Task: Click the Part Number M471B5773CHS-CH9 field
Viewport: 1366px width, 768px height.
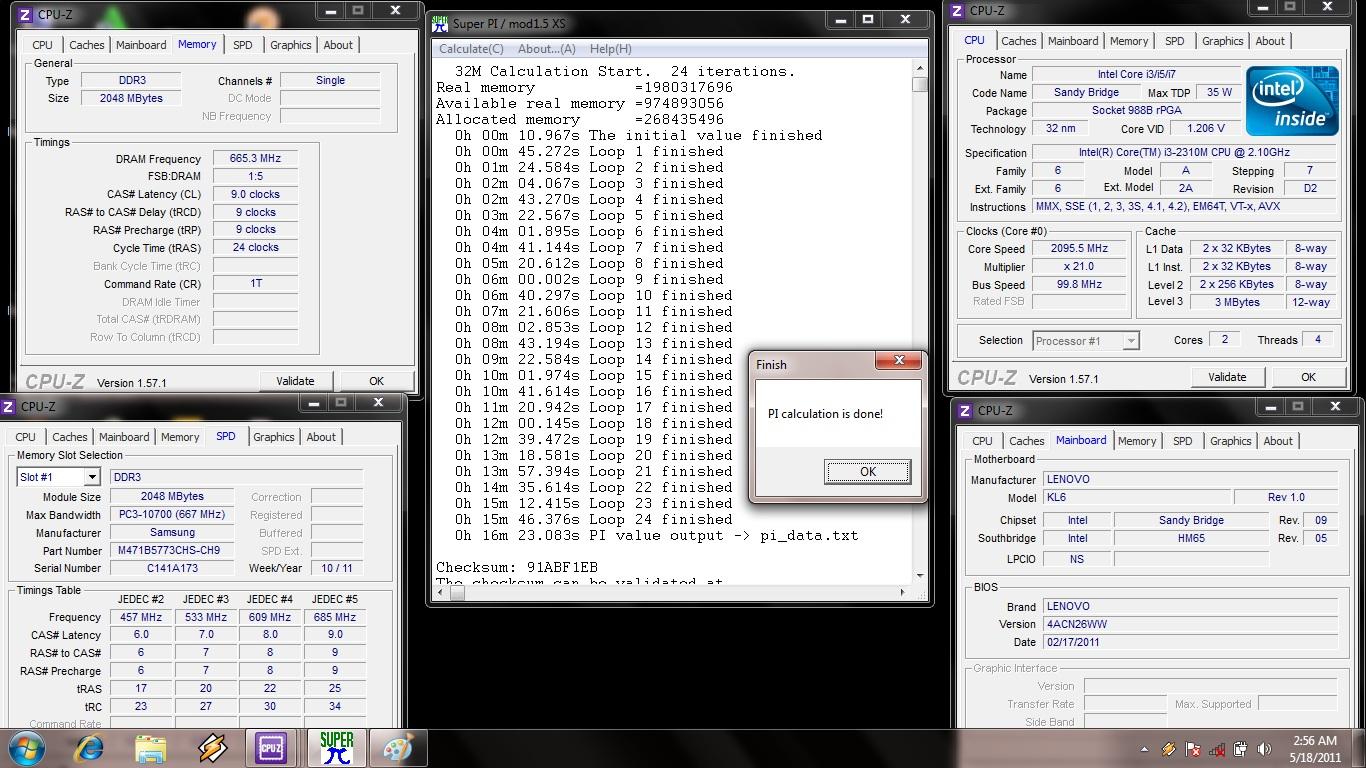Action: (x=174, y=551)
